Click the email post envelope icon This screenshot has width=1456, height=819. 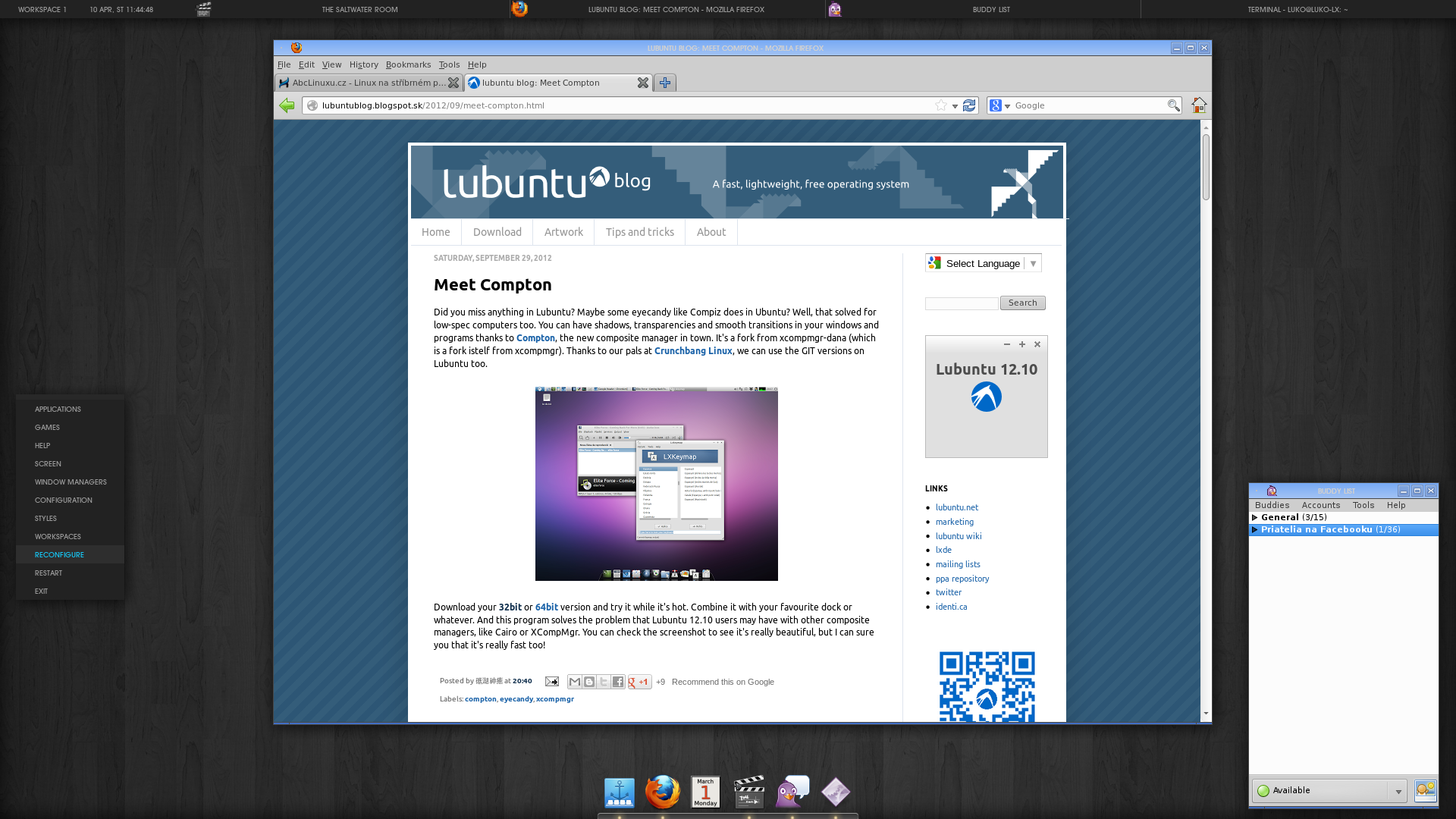pyautogui.click(x=551, y=681)
